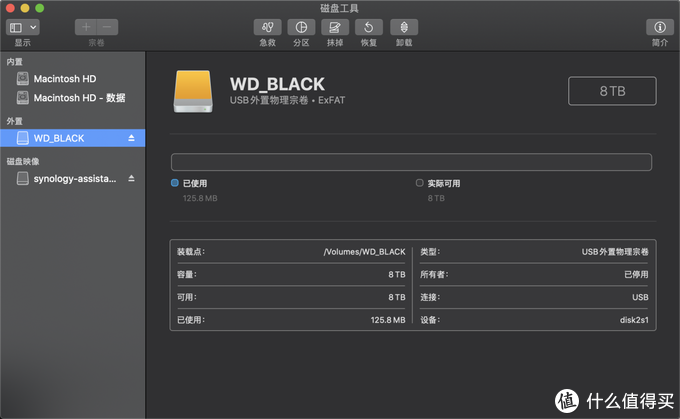Select WD_BLACK in the external list
Viewport: 680px width, 419px height.
click(x=73, y=138)
